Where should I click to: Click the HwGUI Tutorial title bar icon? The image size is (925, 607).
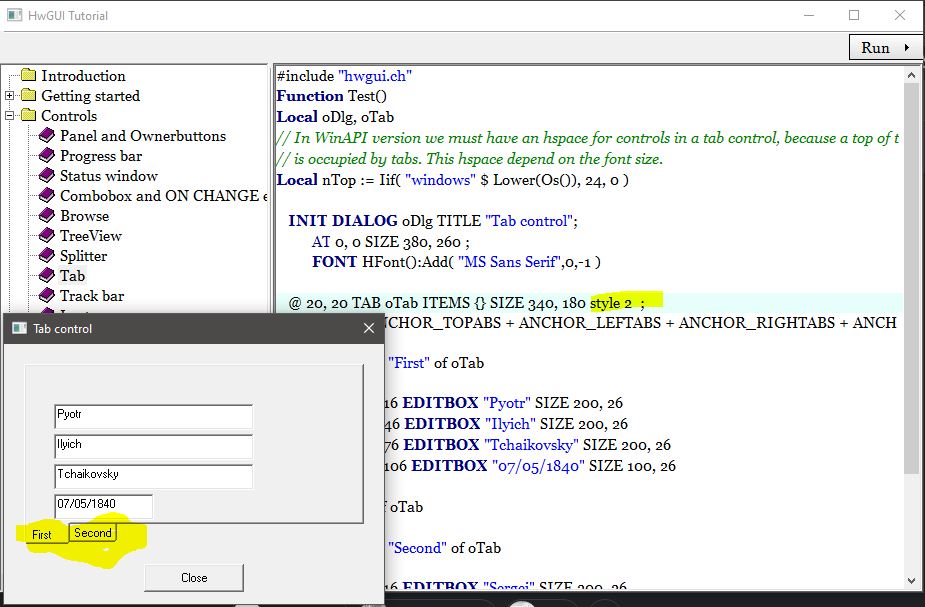pos(15,16)
